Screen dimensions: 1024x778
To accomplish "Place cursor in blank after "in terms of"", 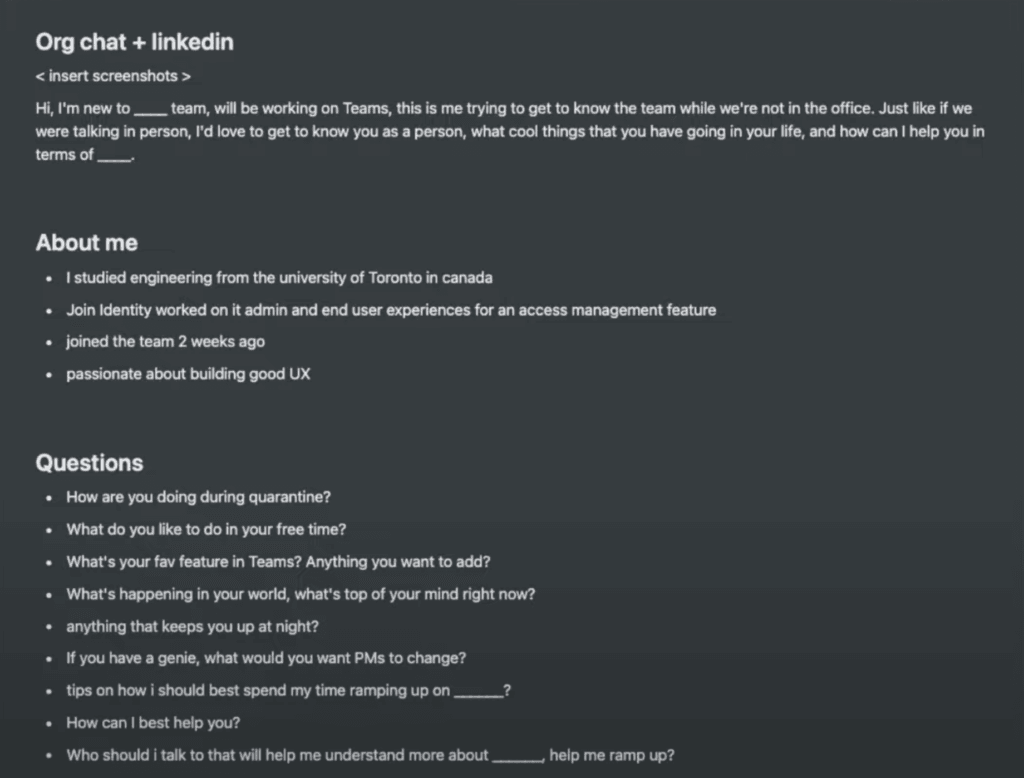I will coord(114,156).
